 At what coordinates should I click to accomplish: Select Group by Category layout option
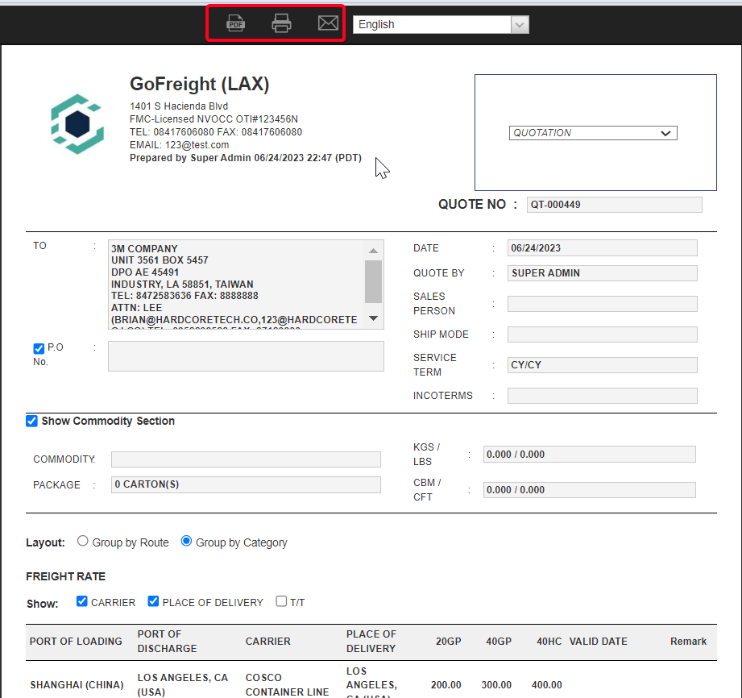coord(186,542)
